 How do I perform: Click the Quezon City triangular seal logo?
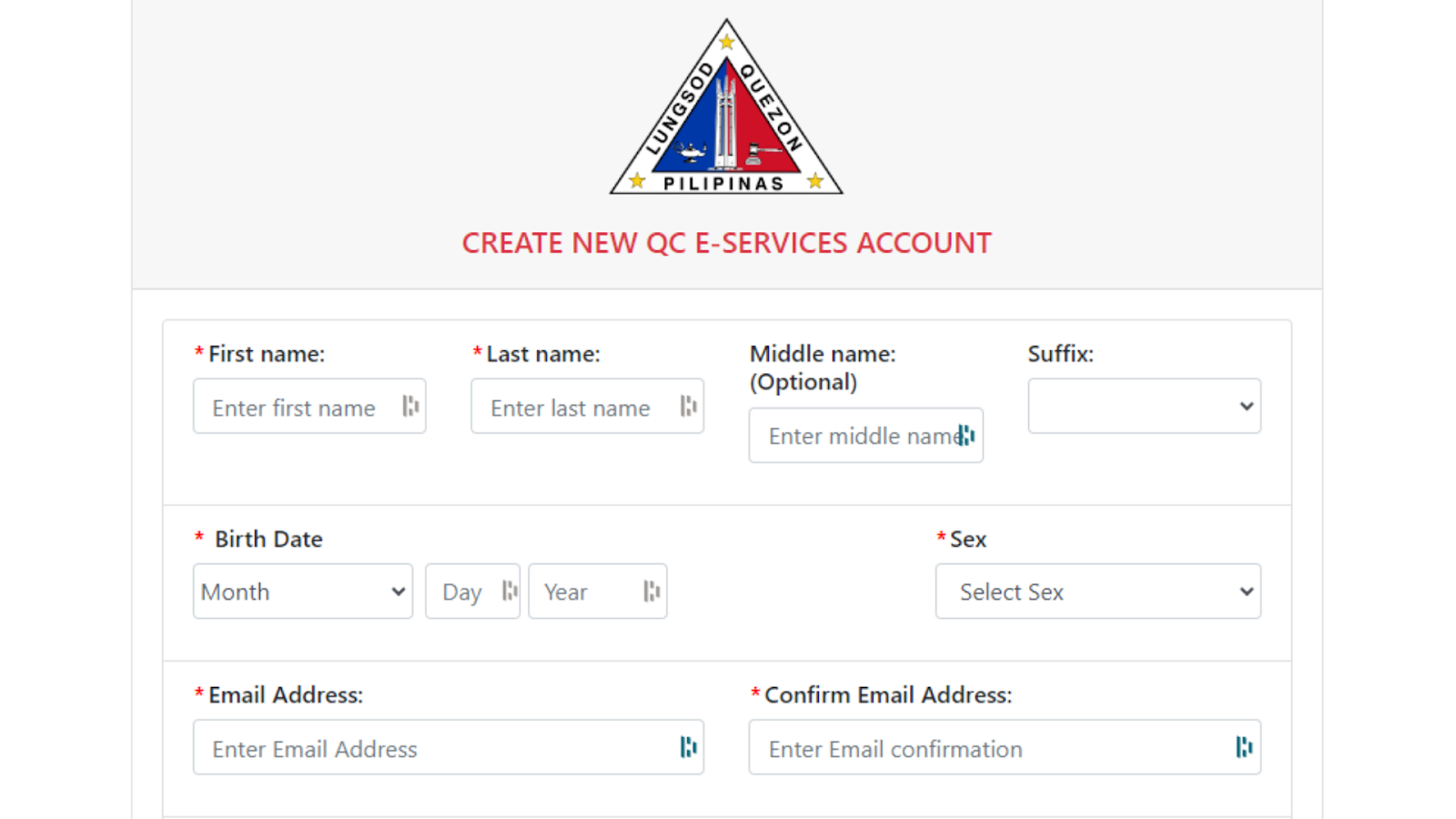click(726, 107)
